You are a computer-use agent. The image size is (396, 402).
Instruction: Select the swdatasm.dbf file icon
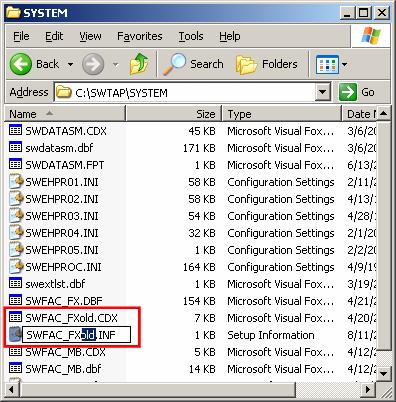tap(15, 147)
